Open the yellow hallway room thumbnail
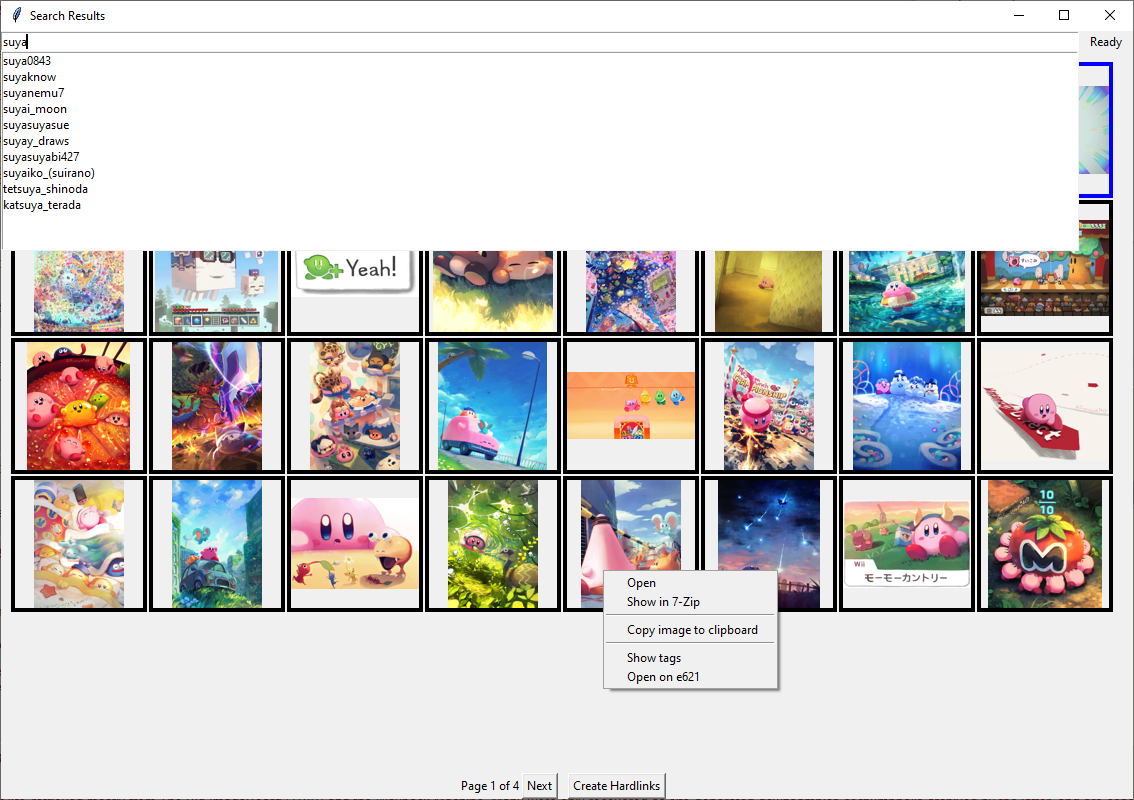 pyautogui.click(x=769, y=292)
